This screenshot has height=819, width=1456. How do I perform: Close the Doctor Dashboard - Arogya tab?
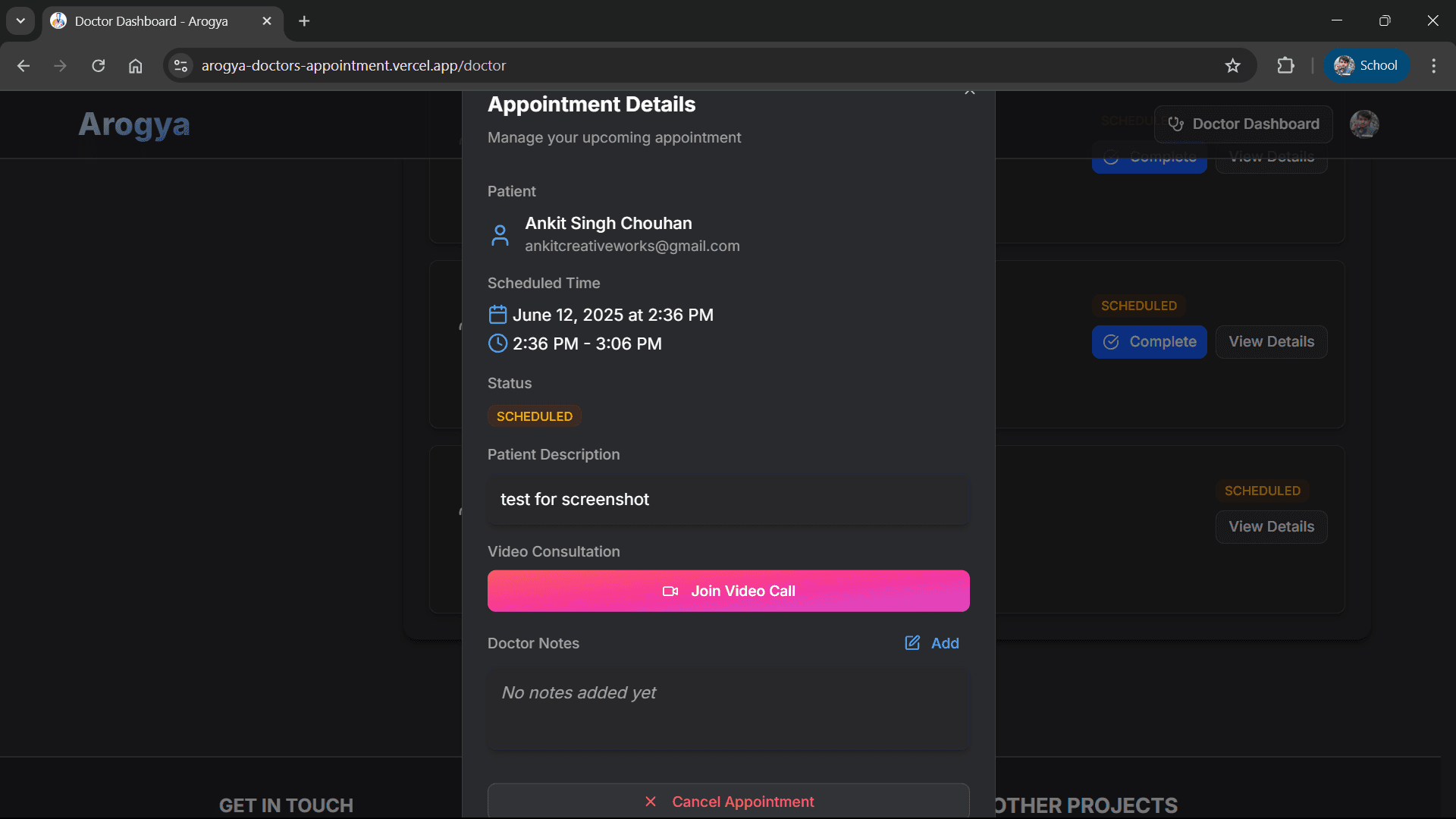pyautogui.click(x=267, y=21)
